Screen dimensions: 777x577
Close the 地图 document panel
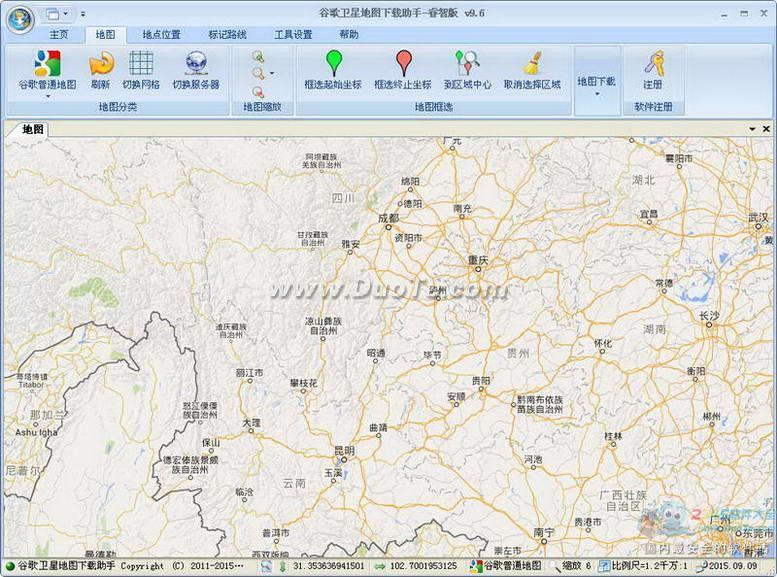tap(766, 129)
